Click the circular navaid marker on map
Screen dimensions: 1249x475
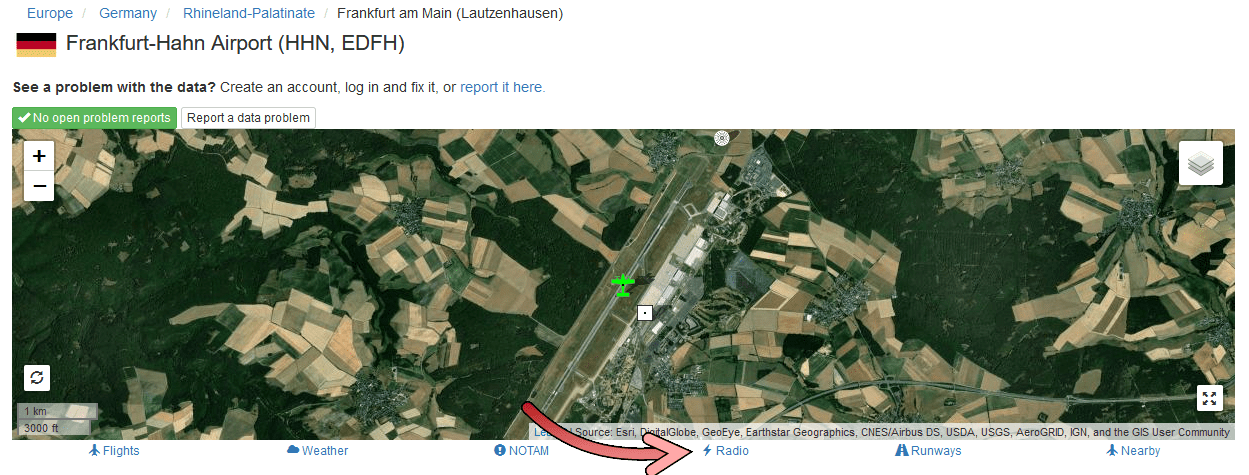pyautogui.click(x=722, y=139)
